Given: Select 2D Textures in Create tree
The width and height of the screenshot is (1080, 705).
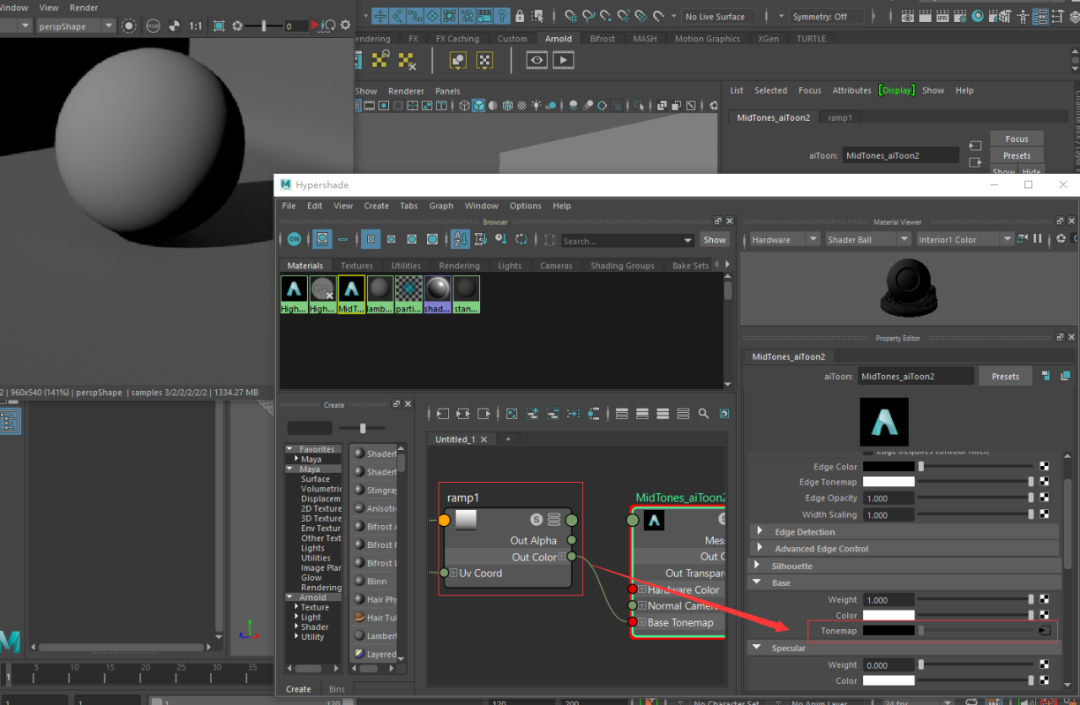Looking at the screenshot, I should (321, 509).
